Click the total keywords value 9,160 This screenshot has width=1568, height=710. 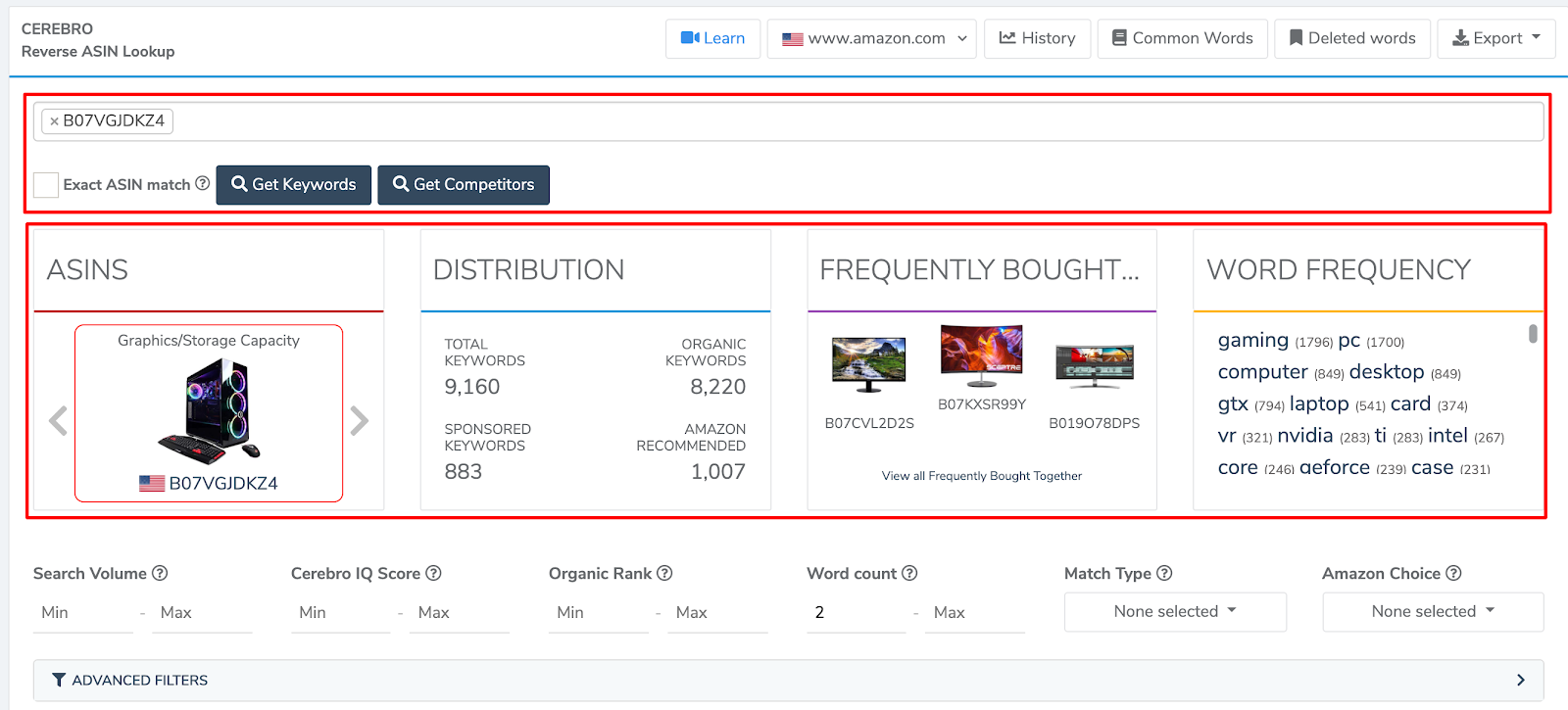[472, 387]
